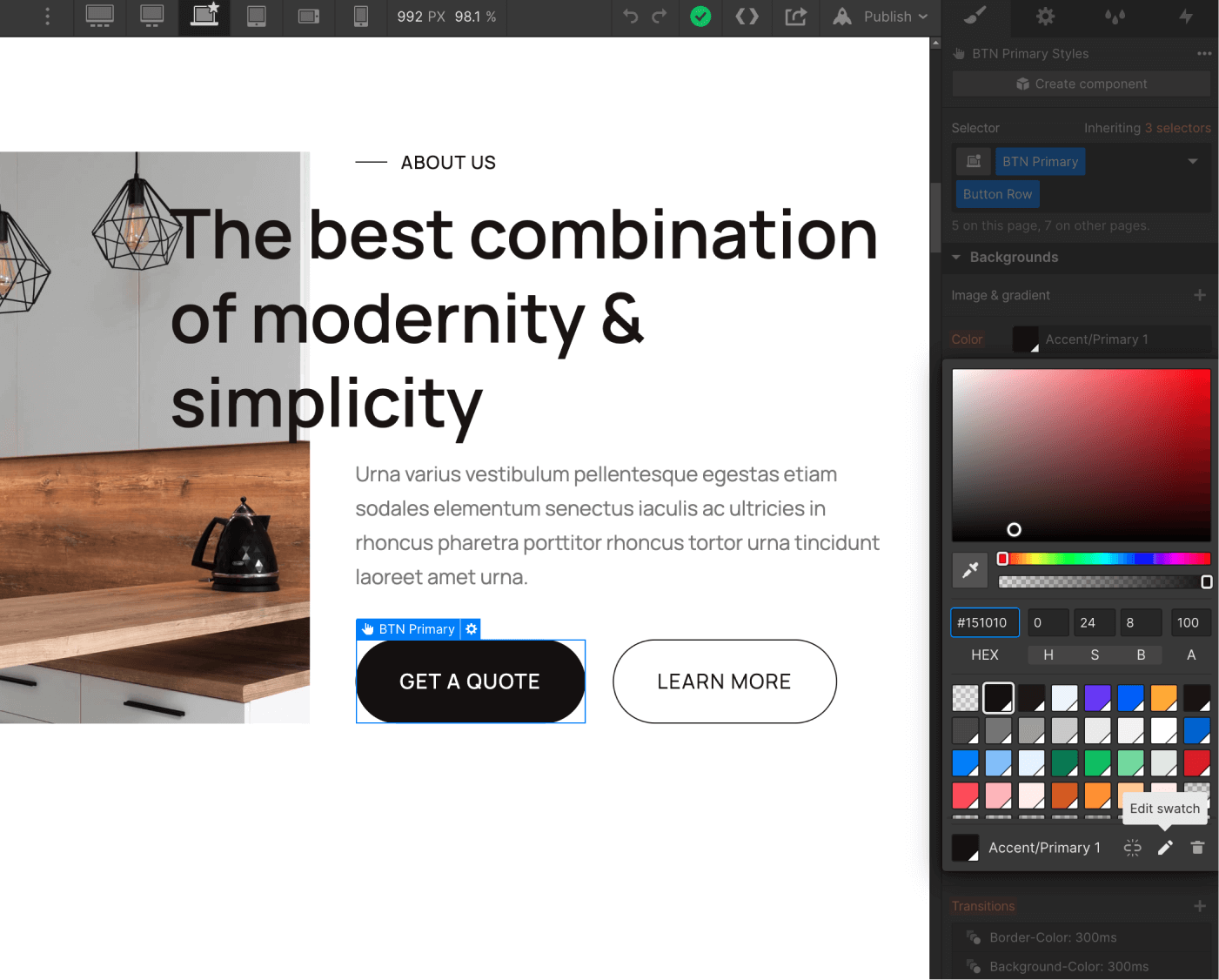The image size is (1219, 980).
Task: Switch to the tablet breakpoint view
Action: [256, 17]
